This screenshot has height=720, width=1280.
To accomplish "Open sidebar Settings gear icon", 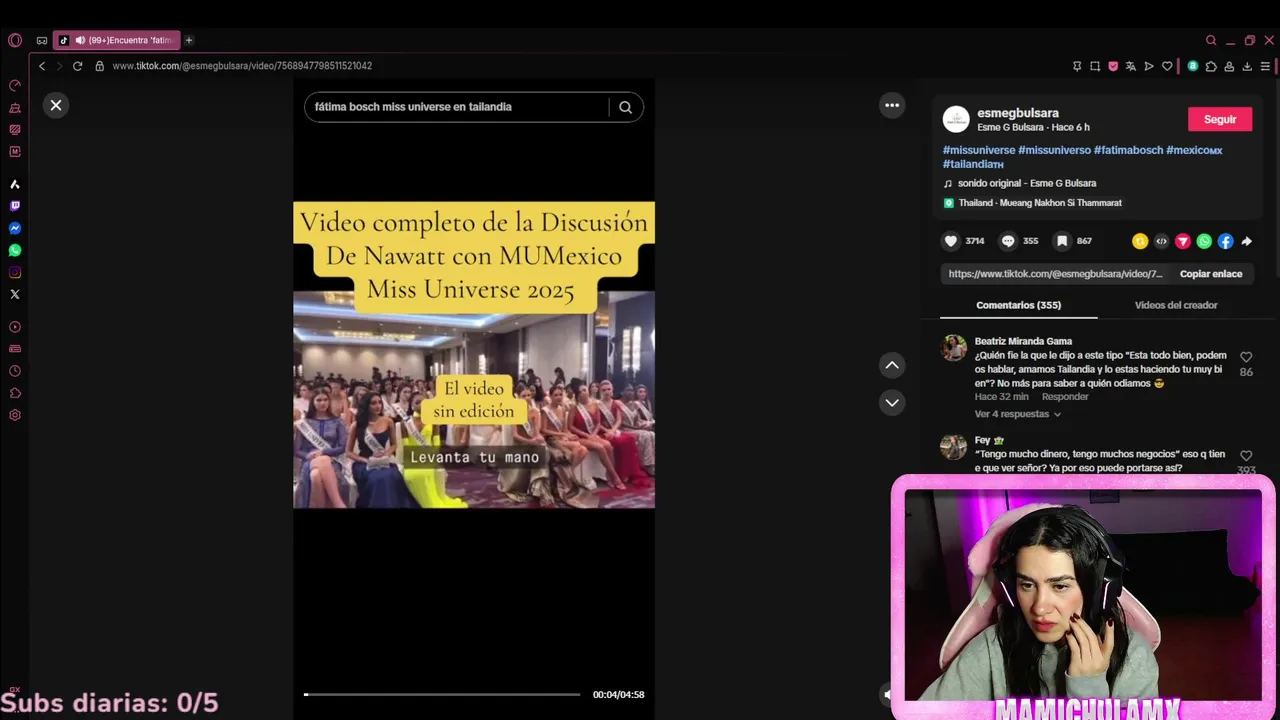I will (x=14, y=415).
